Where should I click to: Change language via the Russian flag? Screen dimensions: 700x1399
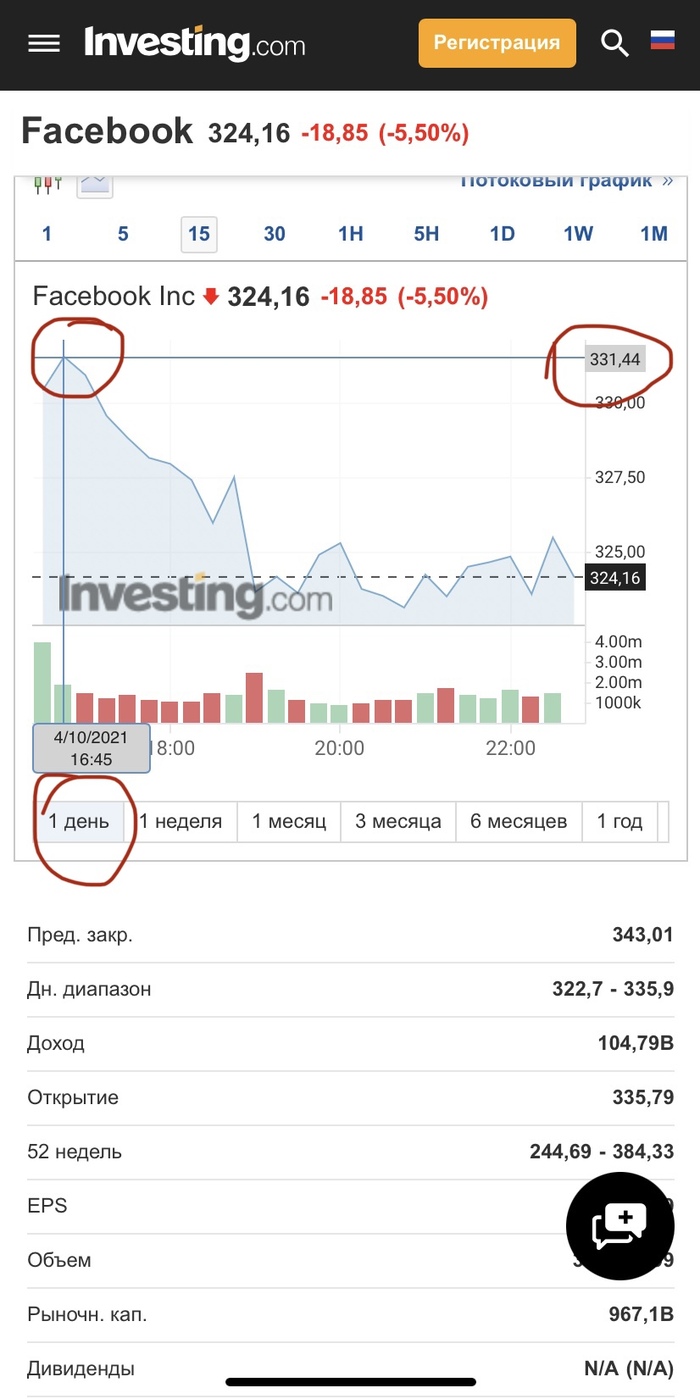point(662,40)
